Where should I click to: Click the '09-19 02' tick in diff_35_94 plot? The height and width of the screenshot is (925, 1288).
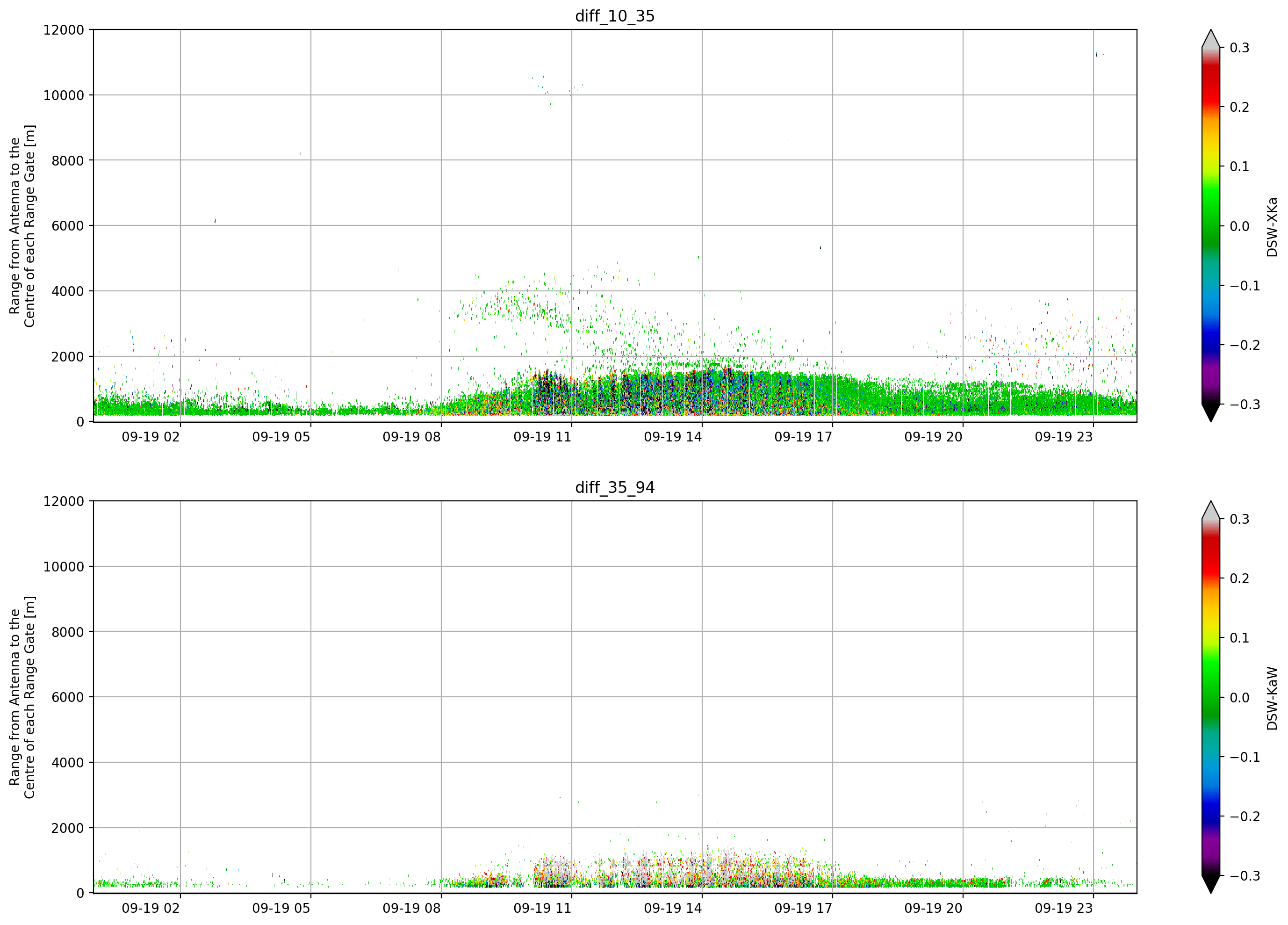coord(151,908)
